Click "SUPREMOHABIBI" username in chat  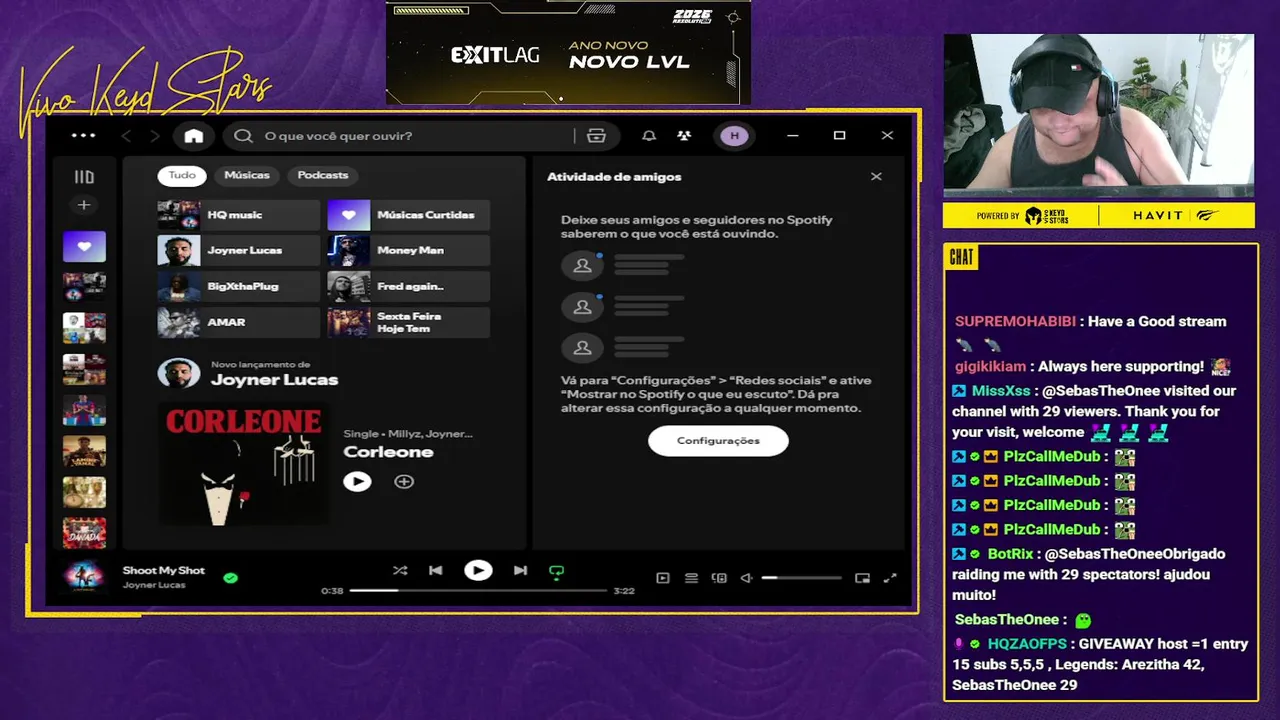(1015, 322)
